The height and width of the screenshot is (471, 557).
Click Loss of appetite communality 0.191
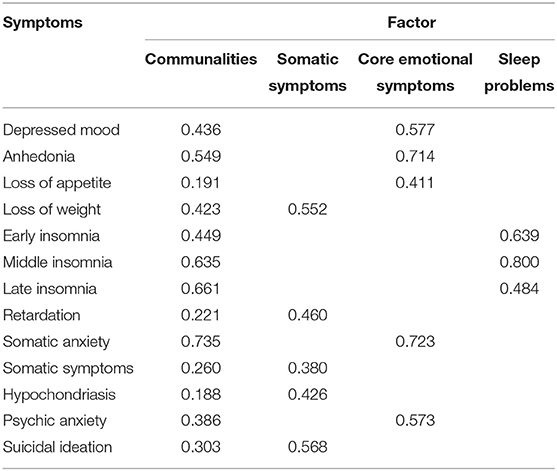200,183
